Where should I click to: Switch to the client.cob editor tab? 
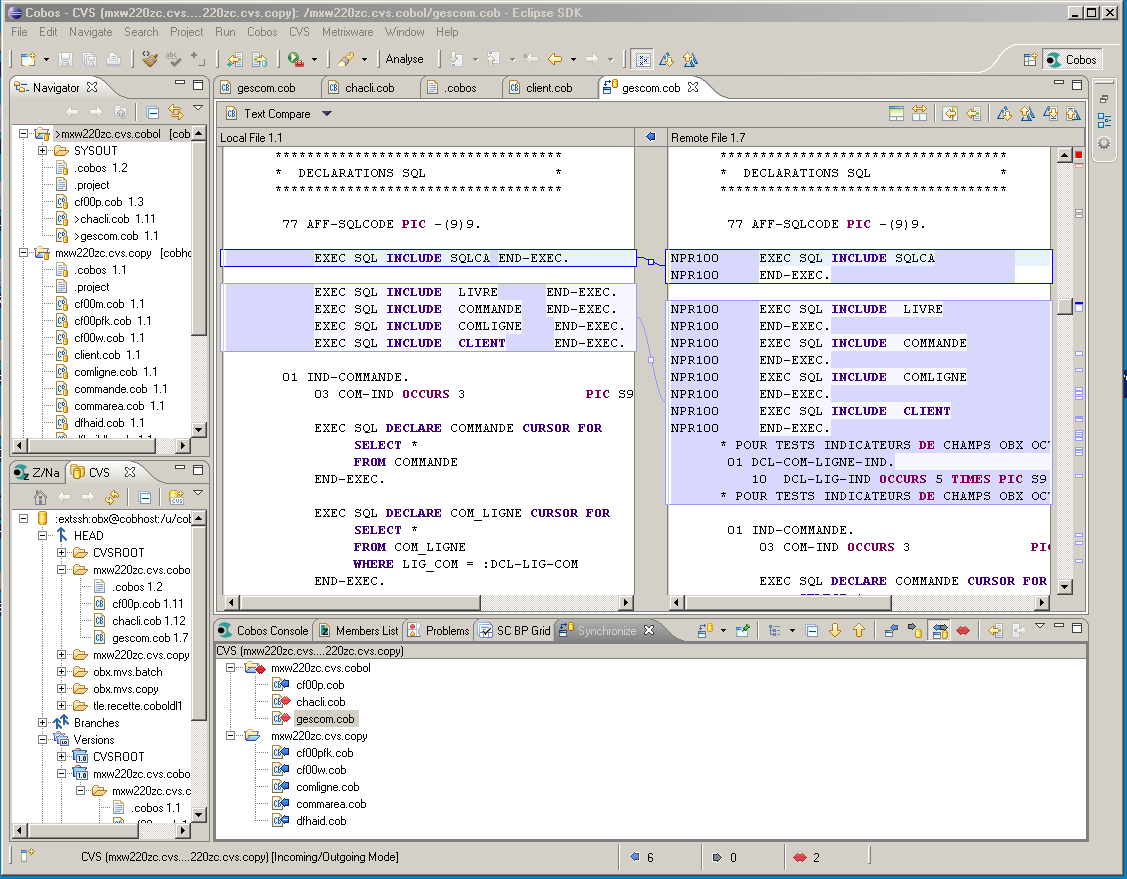549,88
